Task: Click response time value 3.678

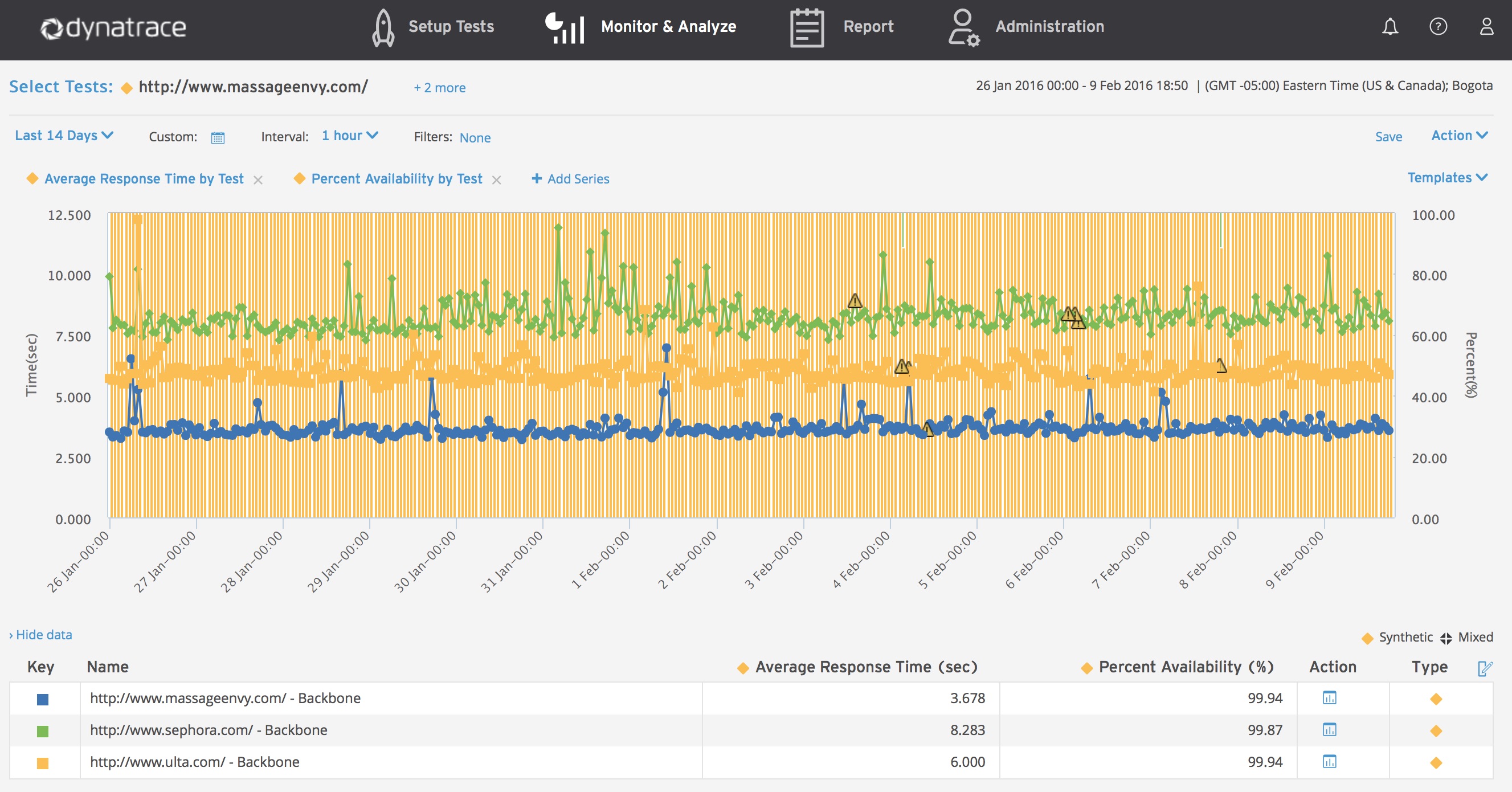Action: (967, 698)
